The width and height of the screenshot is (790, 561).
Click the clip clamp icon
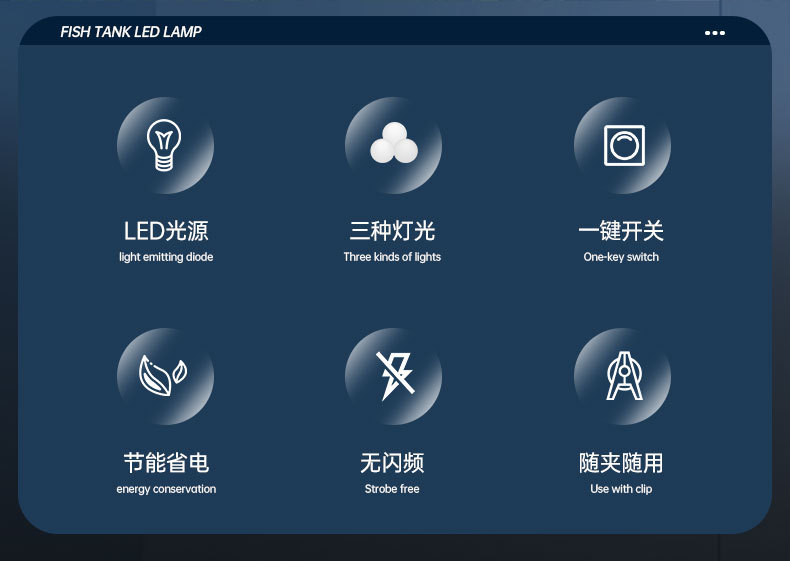(x=624, y=376)
